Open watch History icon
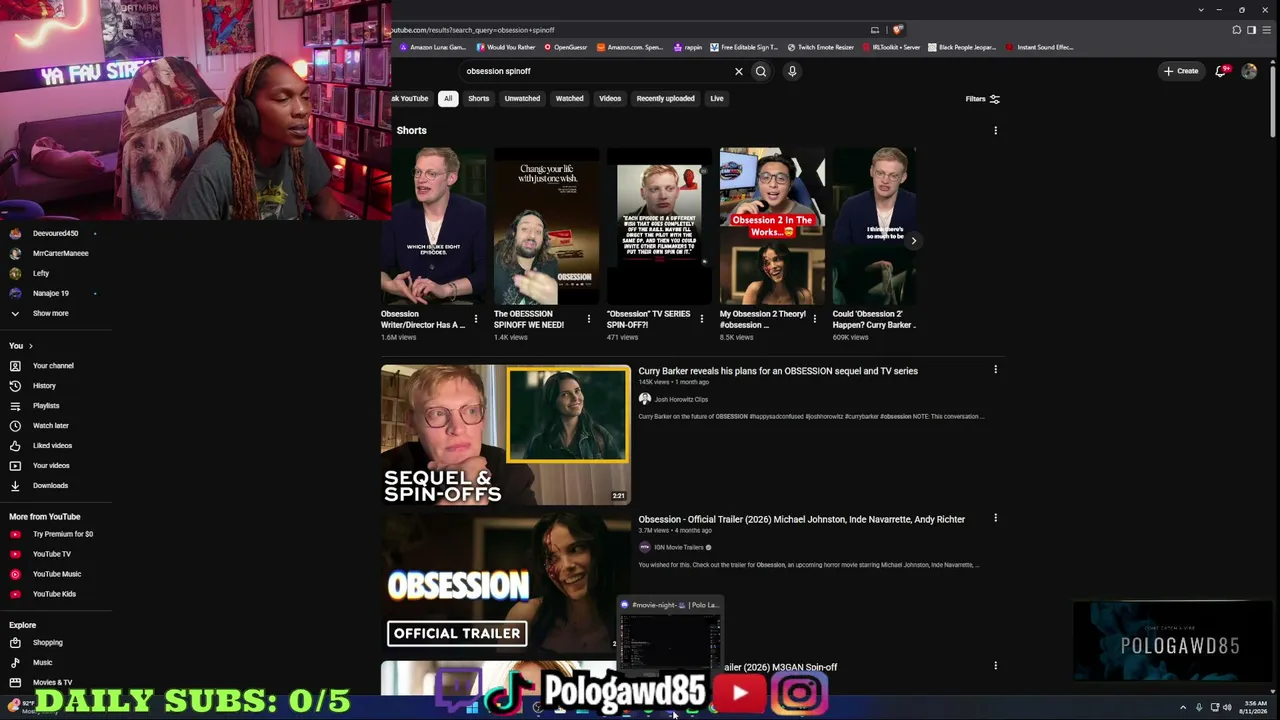This screenshot has width=1280, height=720. pyautogui.click(x=15, y=386)
